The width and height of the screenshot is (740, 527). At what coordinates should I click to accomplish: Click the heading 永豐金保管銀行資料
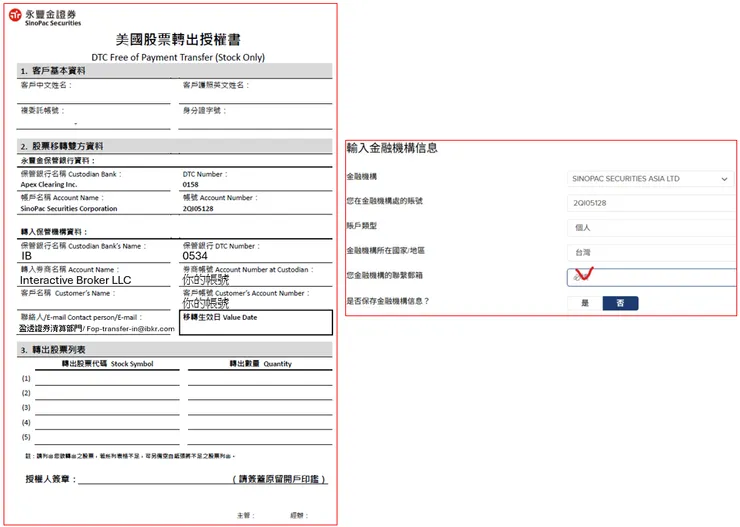[x=58, y=161]
